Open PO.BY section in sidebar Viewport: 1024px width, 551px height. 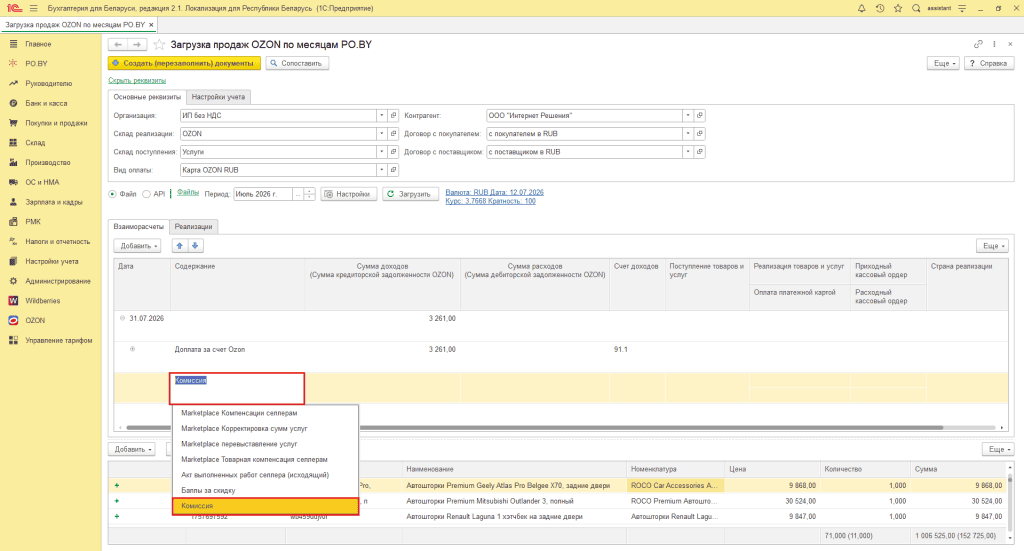[37, 63]
